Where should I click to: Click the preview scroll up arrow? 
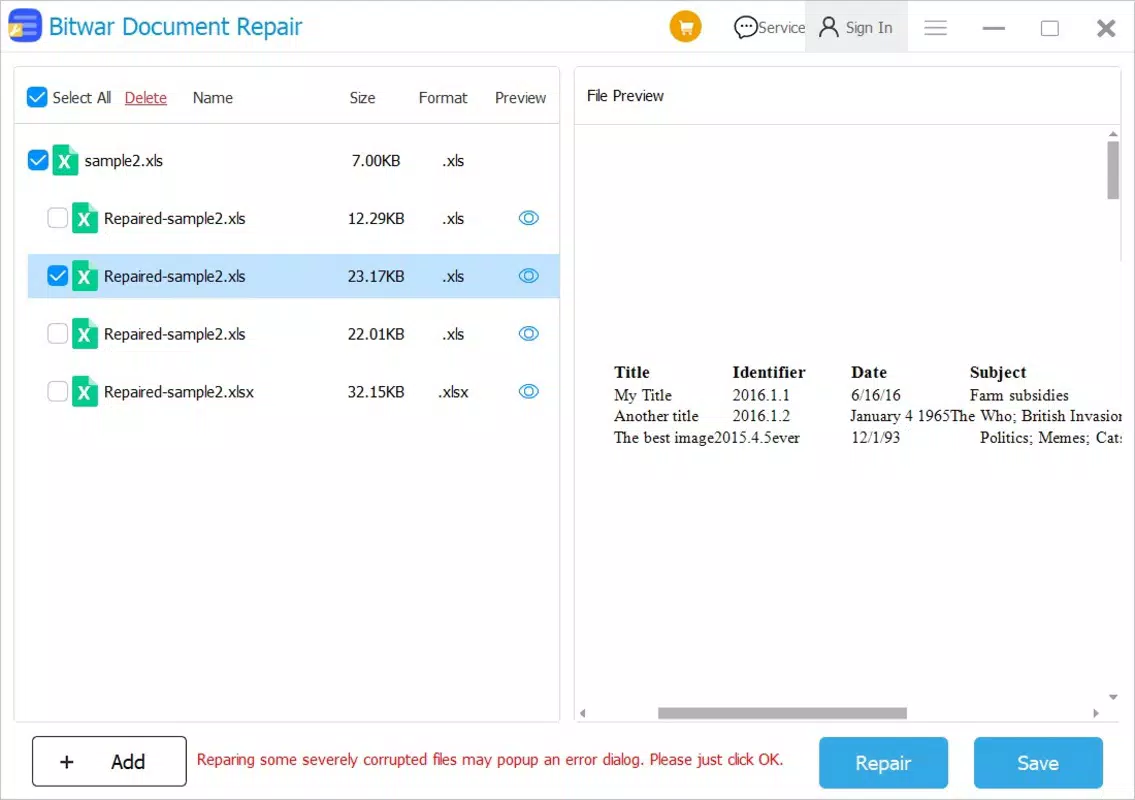1113,134
